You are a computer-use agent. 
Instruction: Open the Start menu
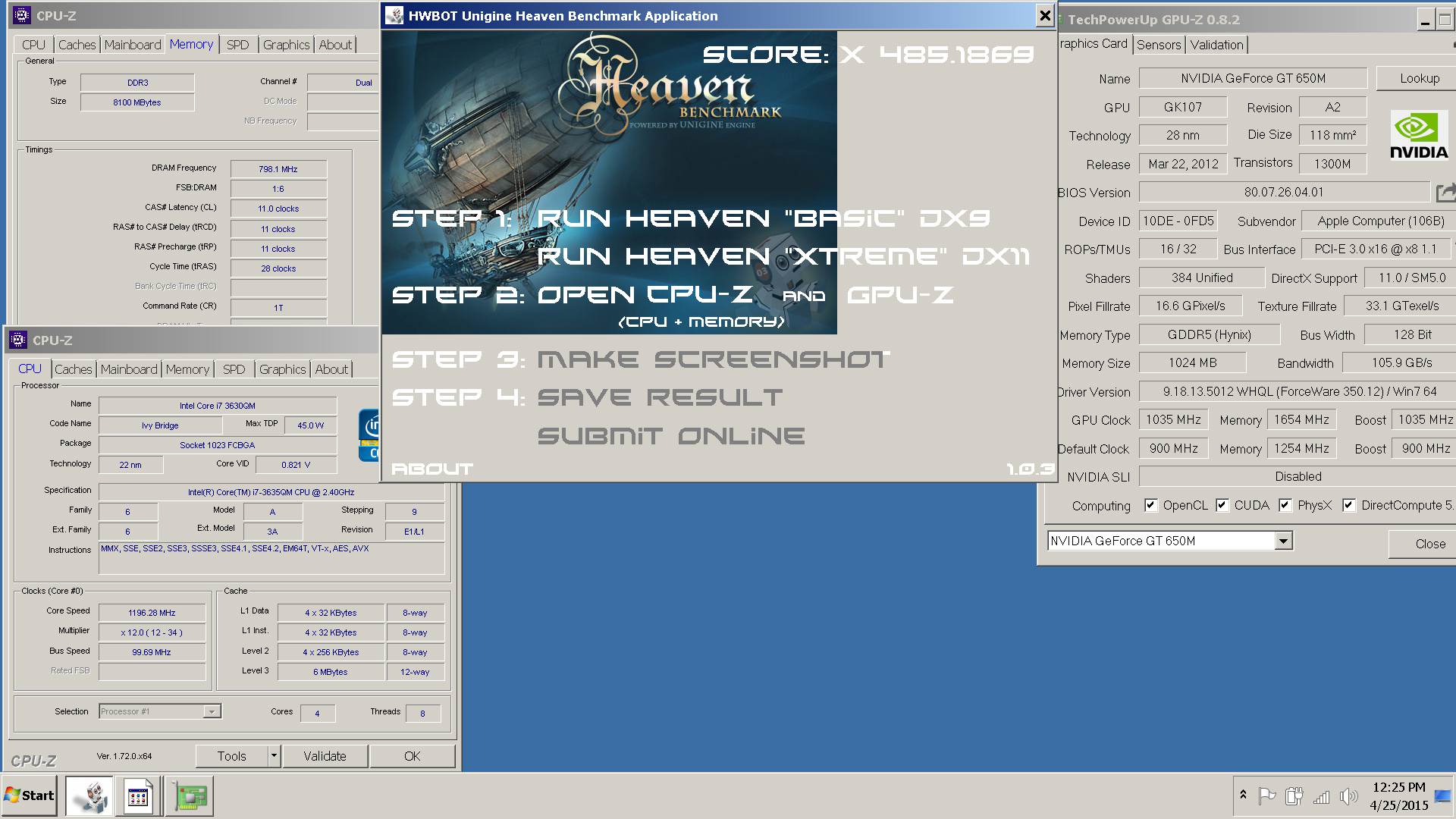pos(29,795)
